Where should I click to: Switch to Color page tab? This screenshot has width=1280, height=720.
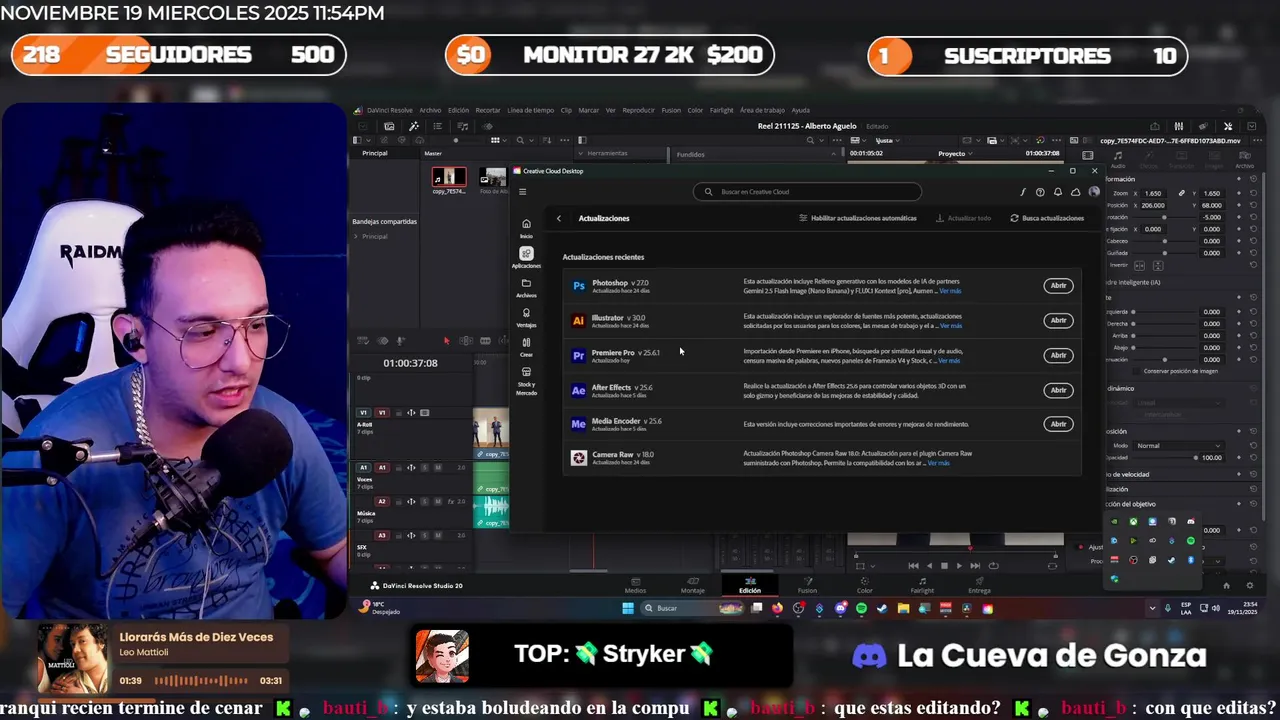click(x=865, y=585)
